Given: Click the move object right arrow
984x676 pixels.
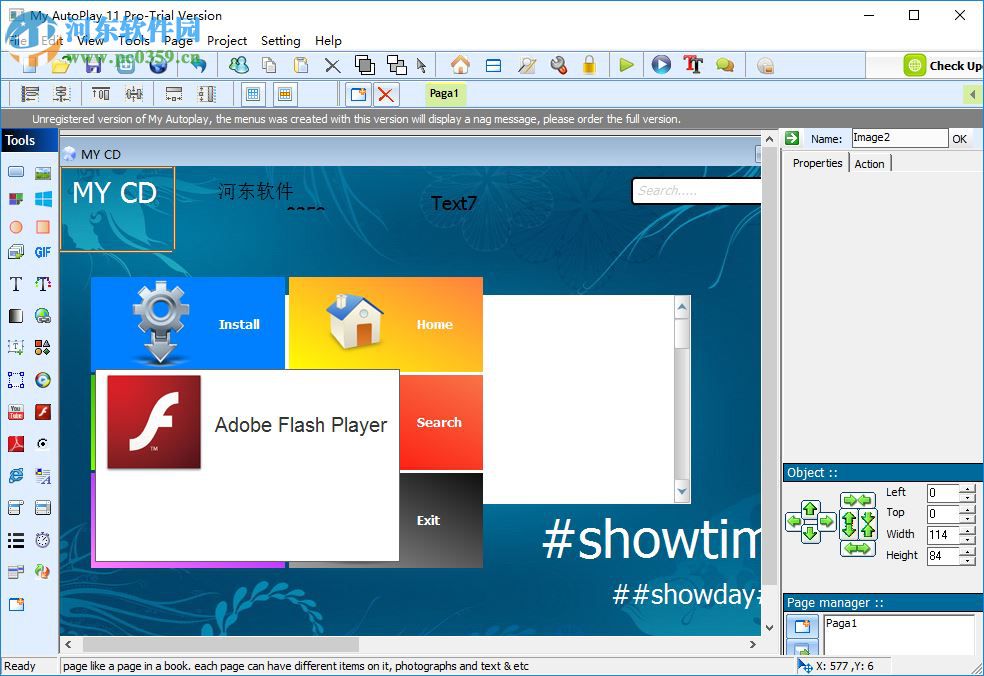Looking at the screenshot, I should pyautogui.click(x=826, y=521).
